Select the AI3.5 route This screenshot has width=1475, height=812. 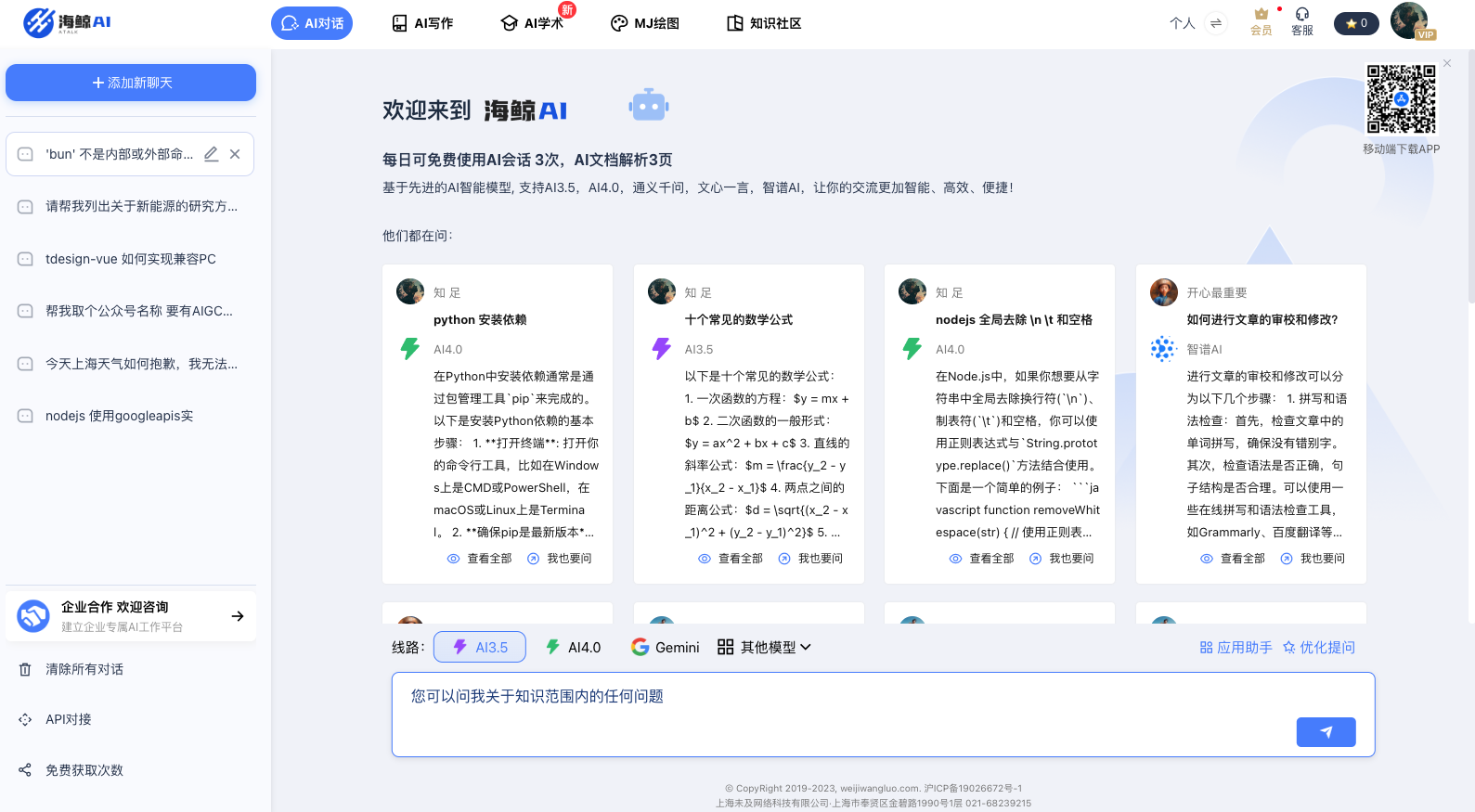coord(480,647)
